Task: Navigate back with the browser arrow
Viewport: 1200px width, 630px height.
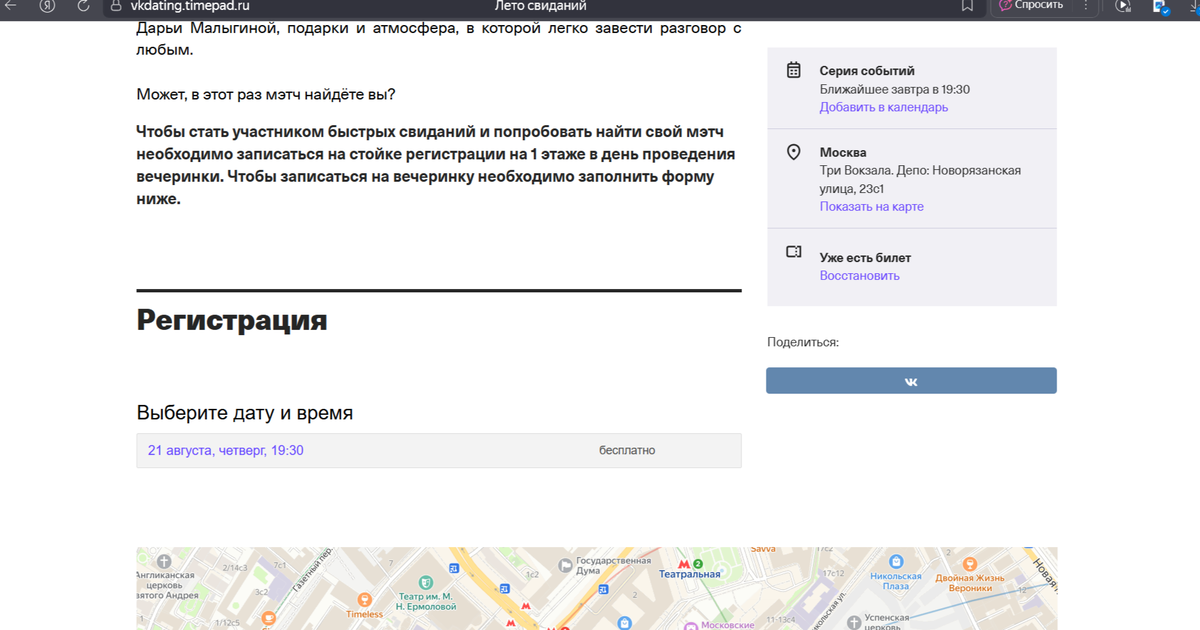Action: click(9, 6)
